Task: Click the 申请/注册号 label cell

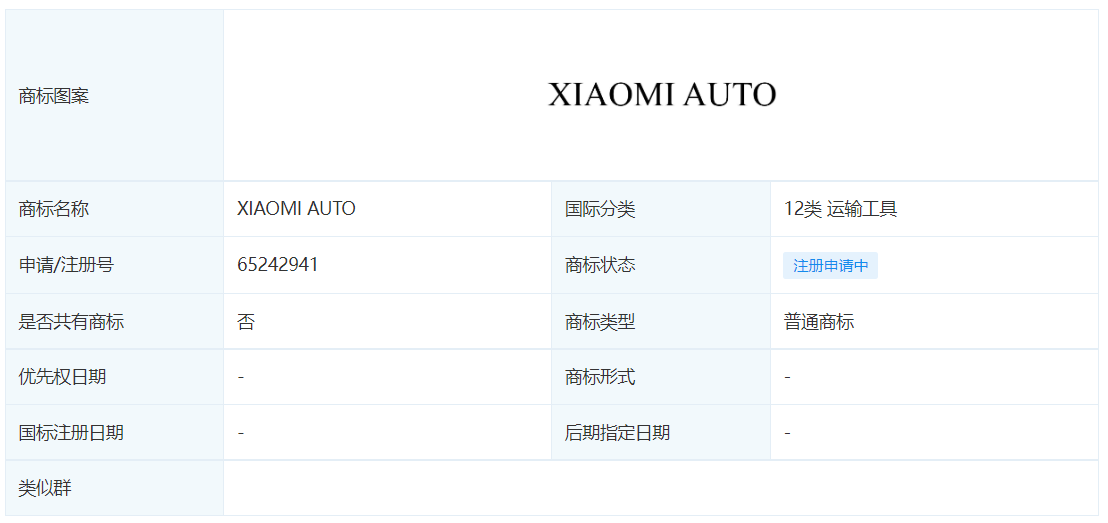Action: tap(114, 265)
